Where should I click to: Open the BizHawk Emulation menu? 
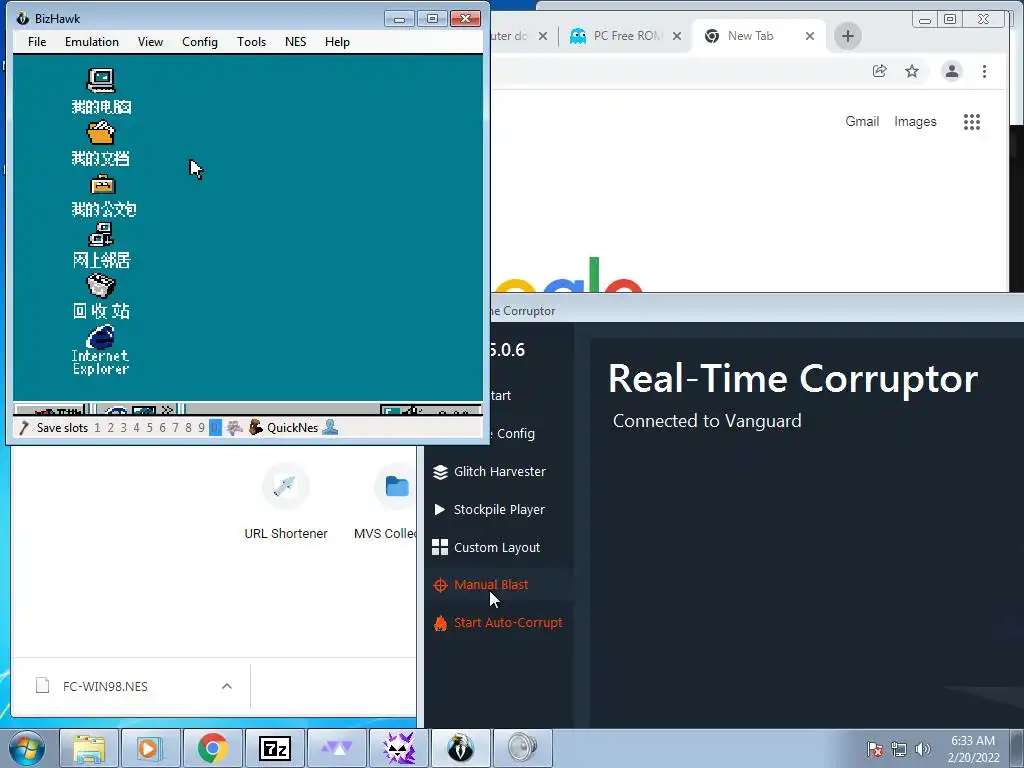click(92, 42)
